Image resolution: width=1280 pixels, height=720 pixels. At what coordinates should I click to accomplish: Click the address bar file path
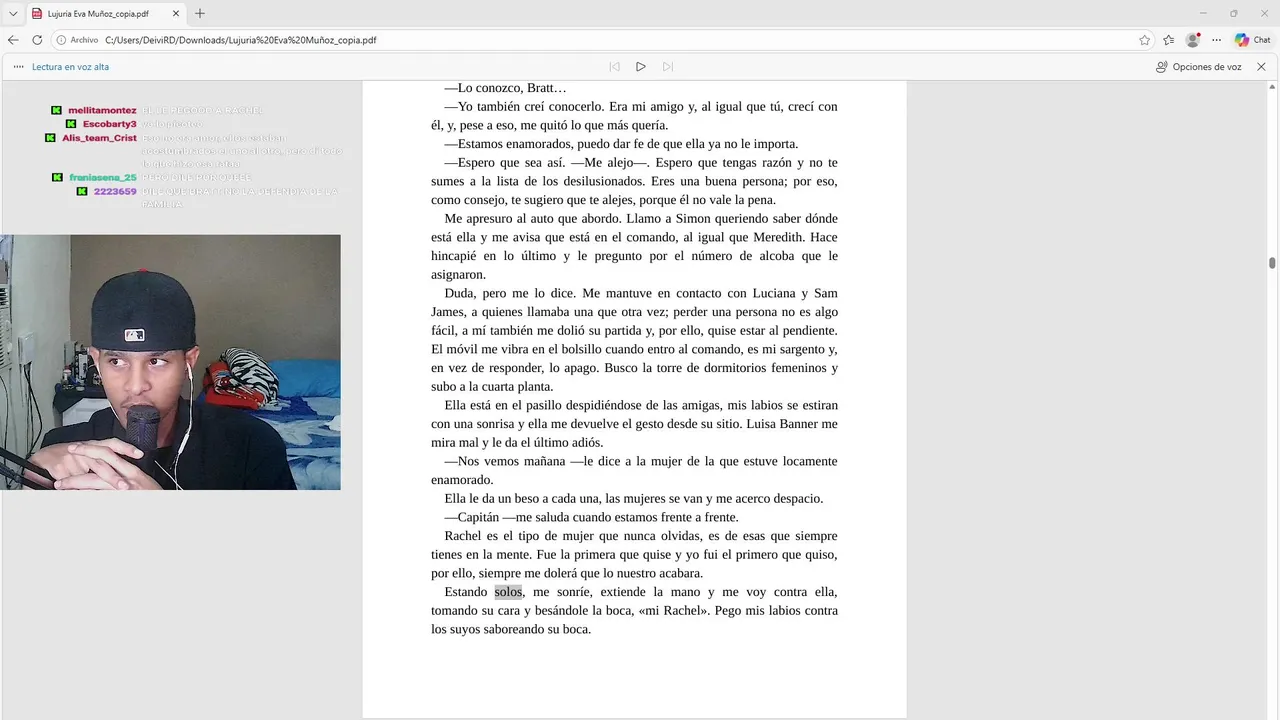pos(240,40)
